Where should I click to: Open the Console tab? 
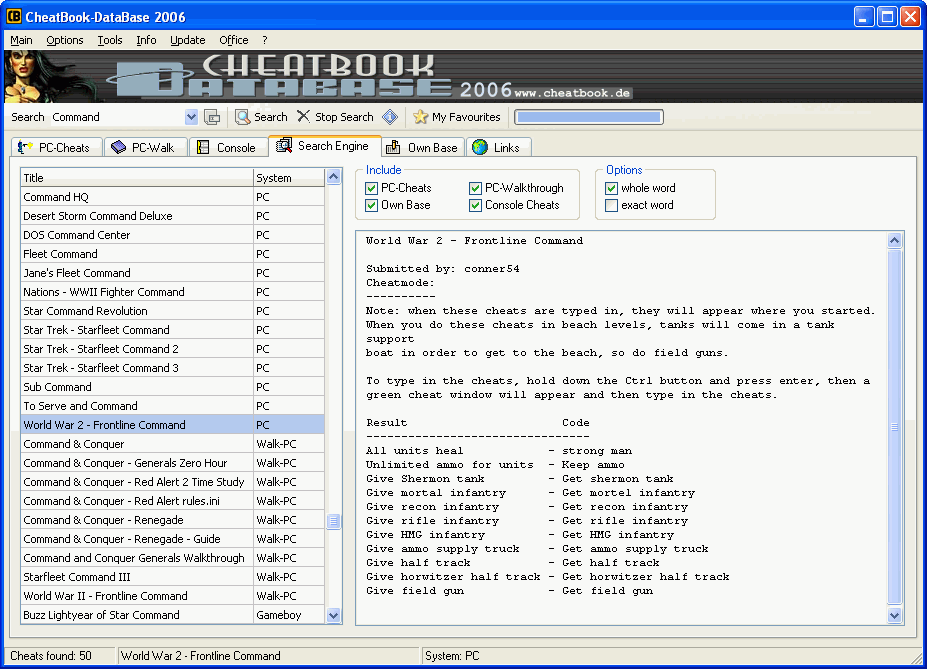tap(227, 147)
